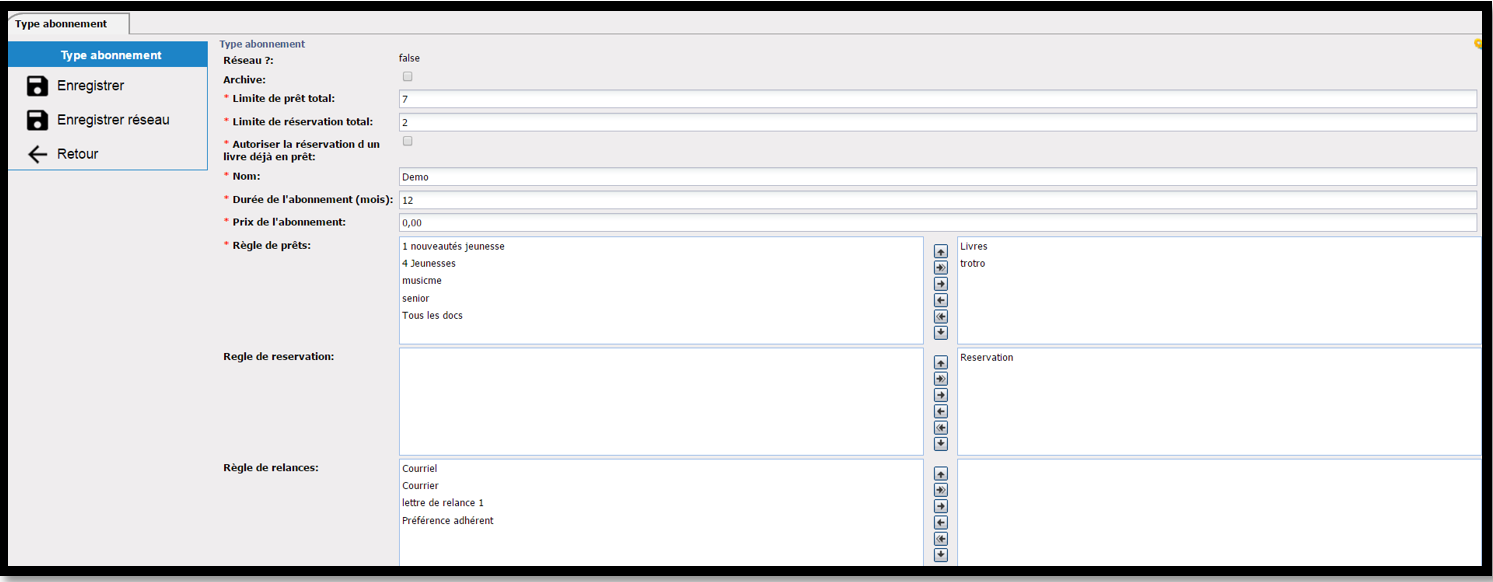Click the Prix de l'abonnement field

(x=938, y=222)
